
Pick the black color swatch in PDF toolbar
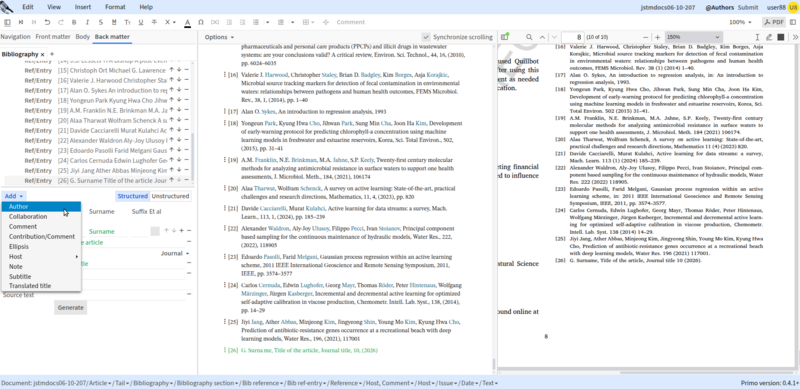coord(781,37)
